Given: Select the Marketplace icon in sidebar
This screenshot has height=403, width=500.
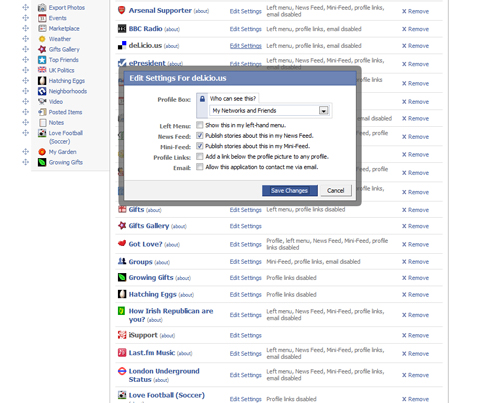Looking at the screenshot, I should (42, 28).
